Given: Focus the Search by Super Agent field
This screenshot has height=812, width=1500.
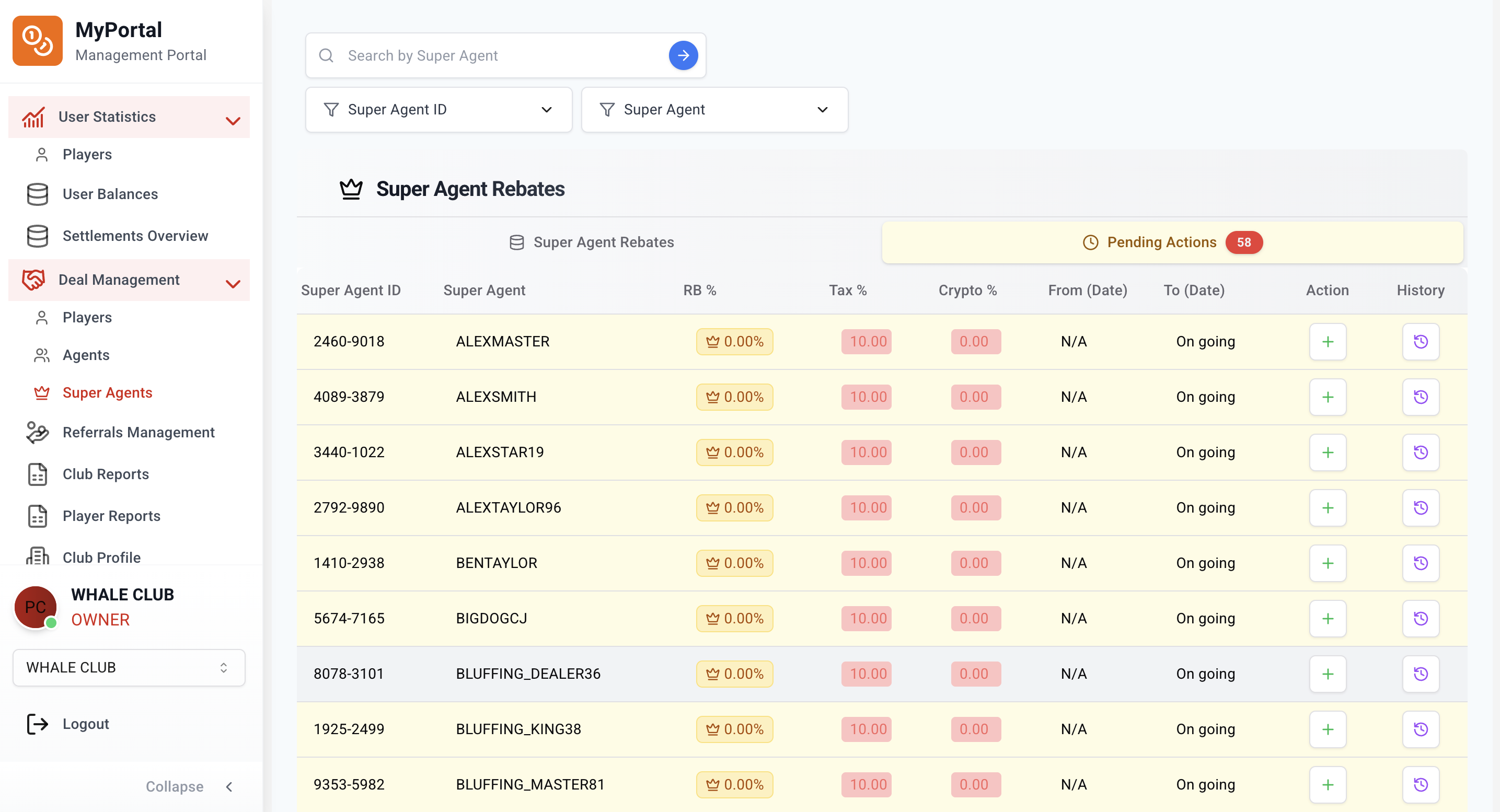Looking at the screenshot, I should click(501, 55).
